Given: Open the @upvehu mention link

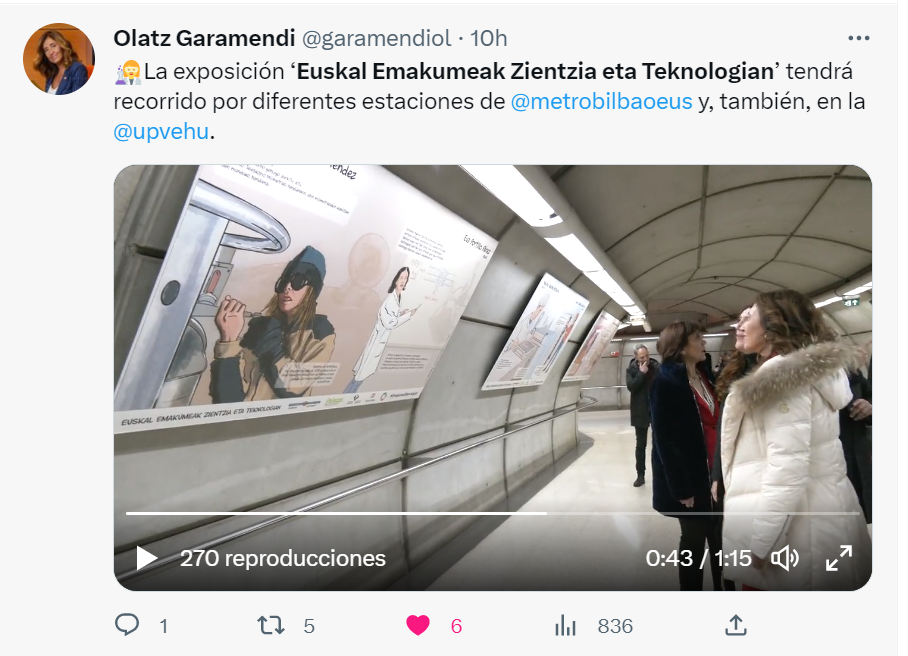Looking at the screenshot, I should coord(161,131).
